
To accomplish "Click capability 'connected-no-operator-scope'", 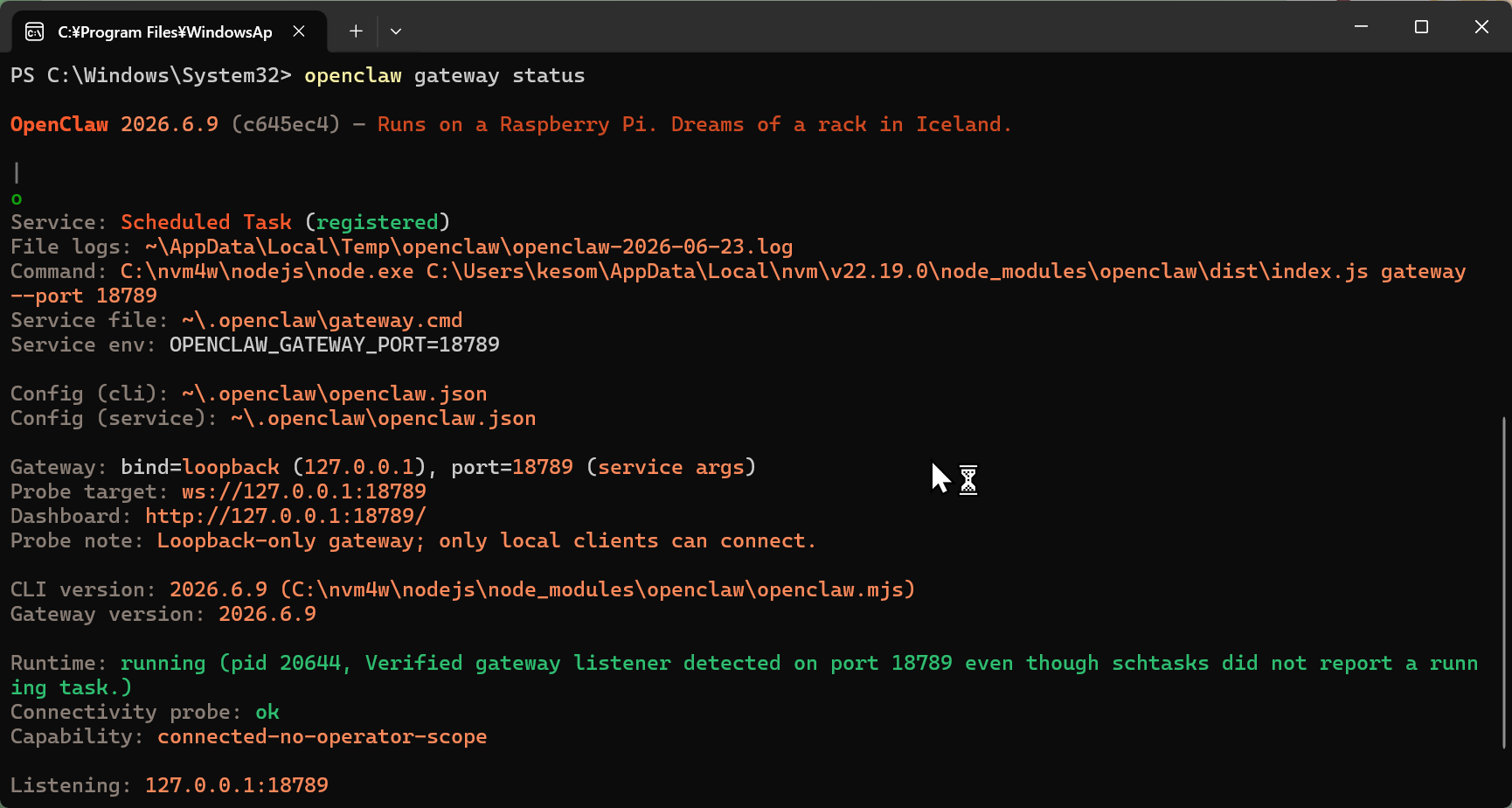I will click(323, 737).
